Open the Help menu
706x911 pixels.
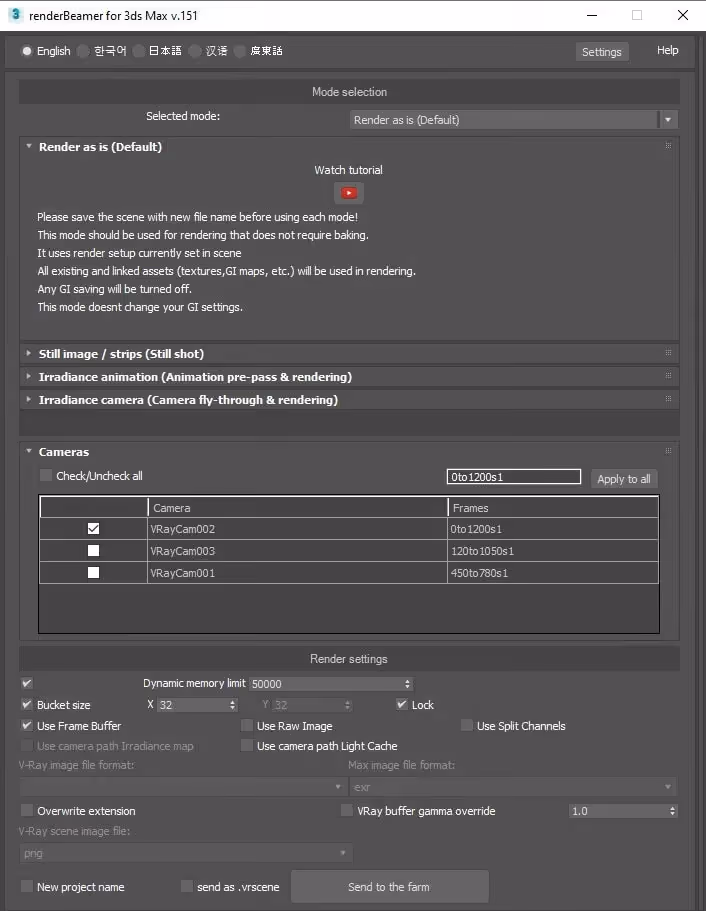click(x=667, y=51)
